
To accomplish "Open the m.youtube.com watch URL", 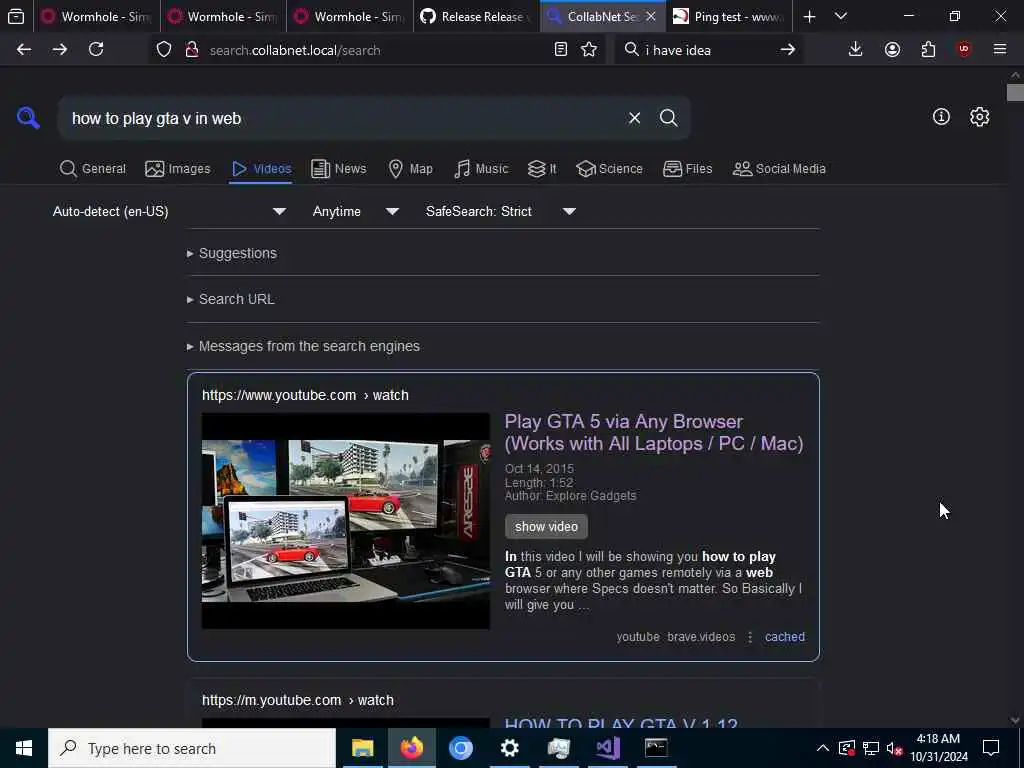I will coord(297,700).
